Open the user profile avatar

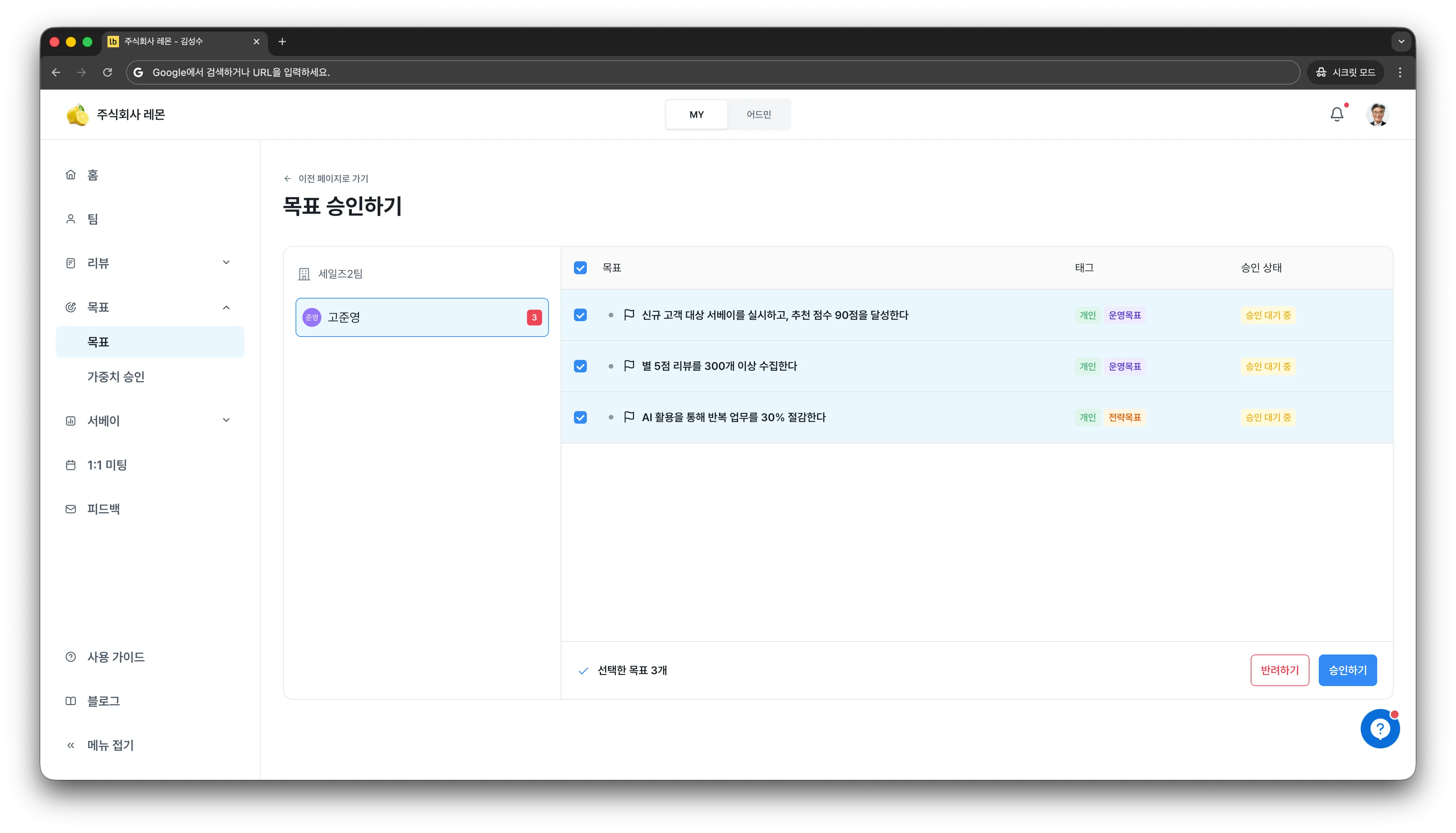(1377, 114)
